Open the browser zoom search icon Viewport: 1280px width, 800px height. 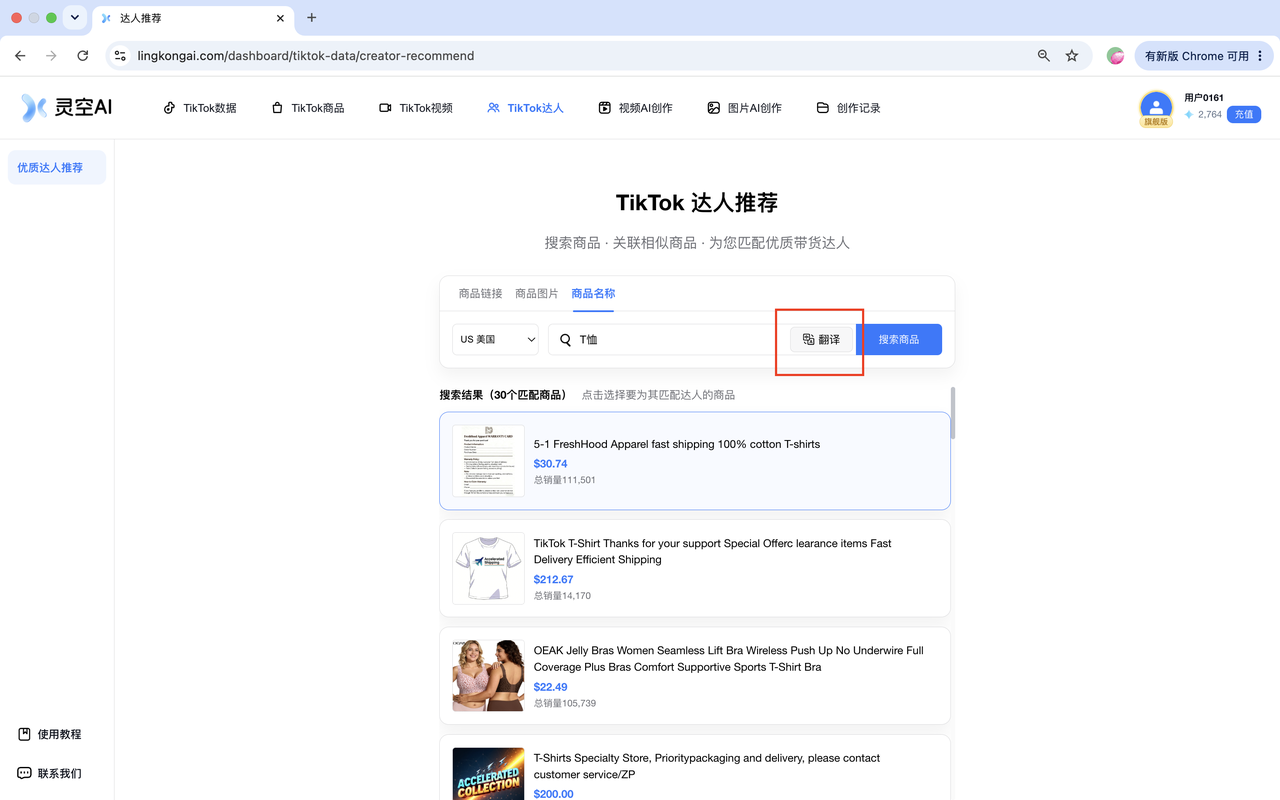click(x=1044, y=56)
